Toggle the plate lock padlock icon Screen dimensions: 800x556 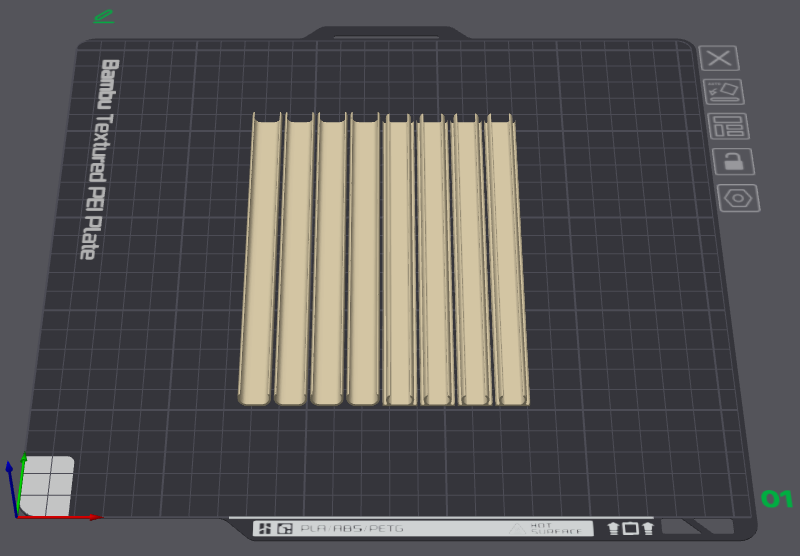click(733, 162)
